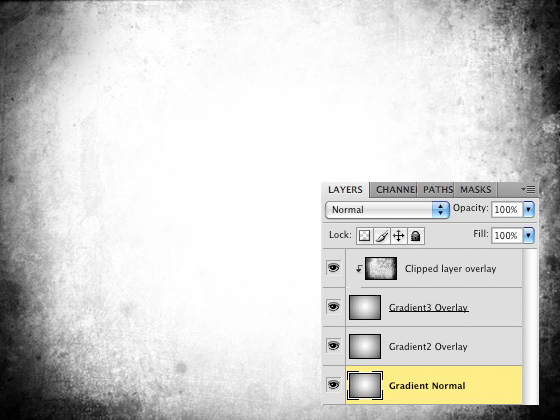Click the lock transparent pixels icon
The height and width of the screenshot is (420, 560).
pyautogui.click(x=364, y=236)
